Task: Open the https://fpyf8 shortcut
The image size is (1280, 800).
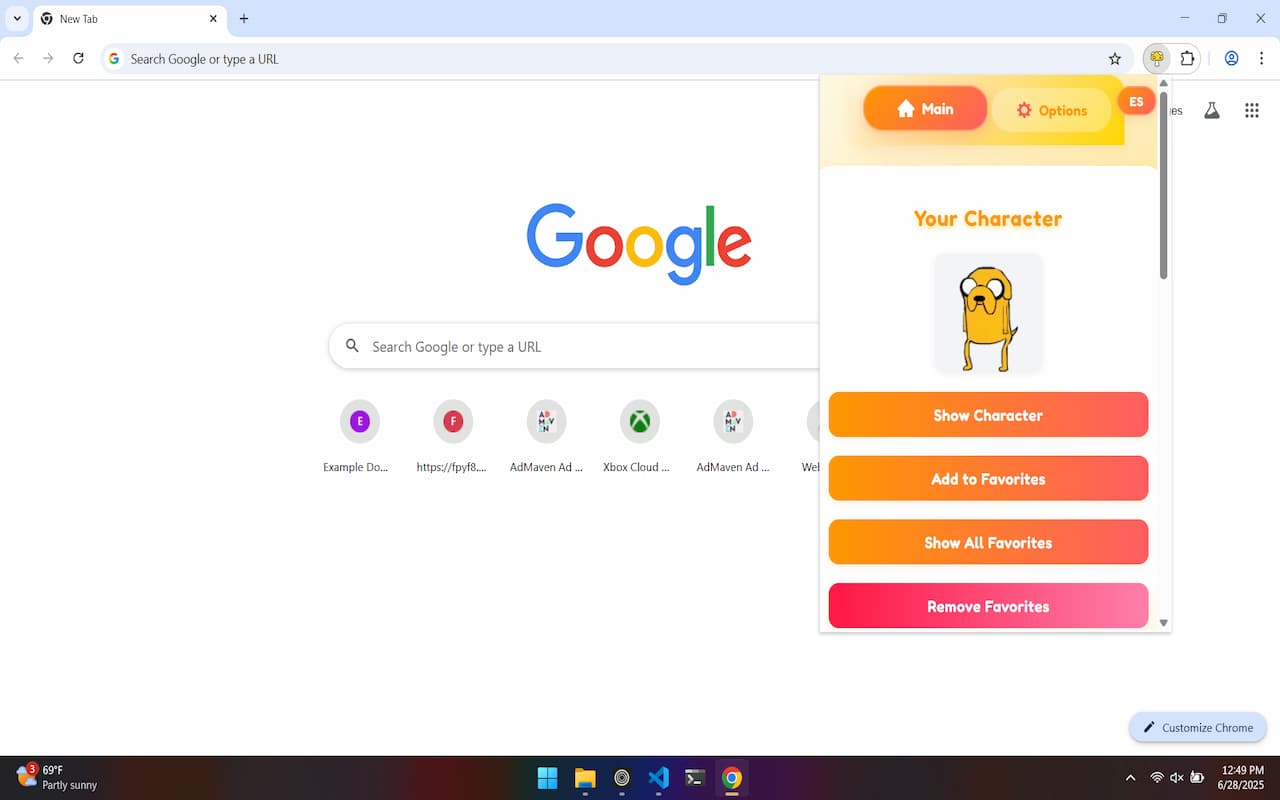Action: 453,436
